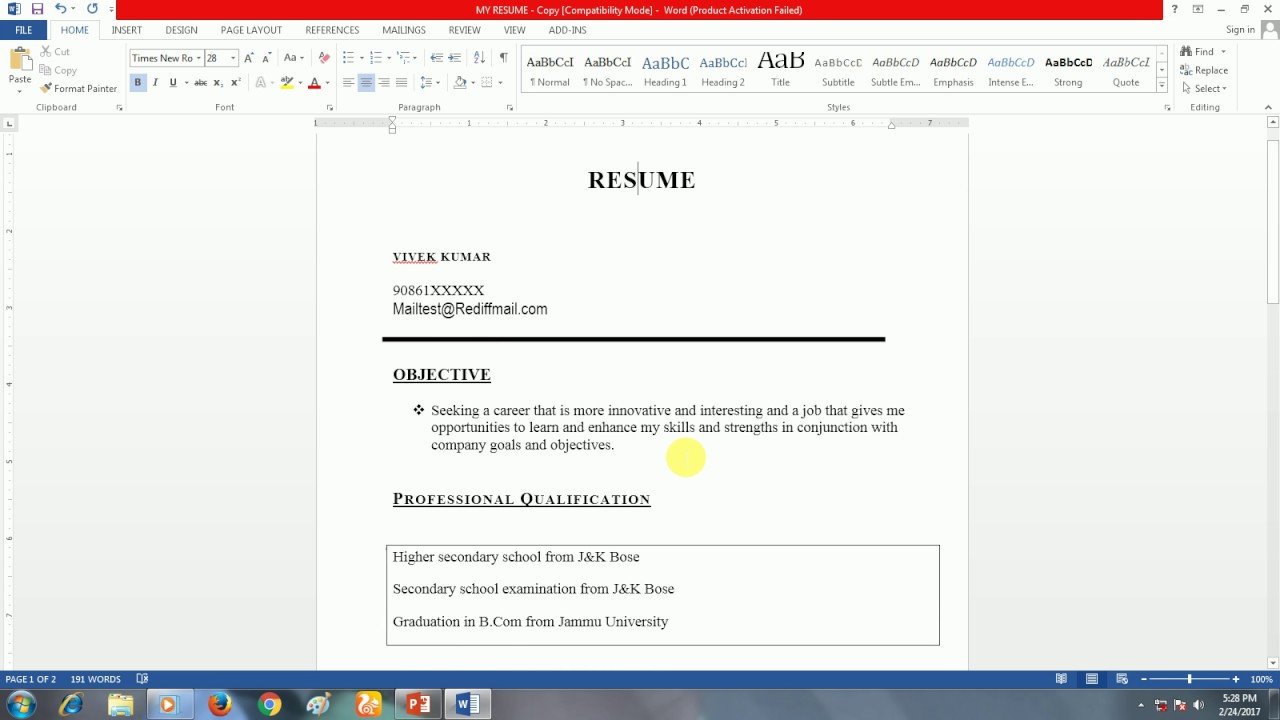1280x720 pixels.
Task: Switch to Read Mode in status bar
Action: 1062,679
